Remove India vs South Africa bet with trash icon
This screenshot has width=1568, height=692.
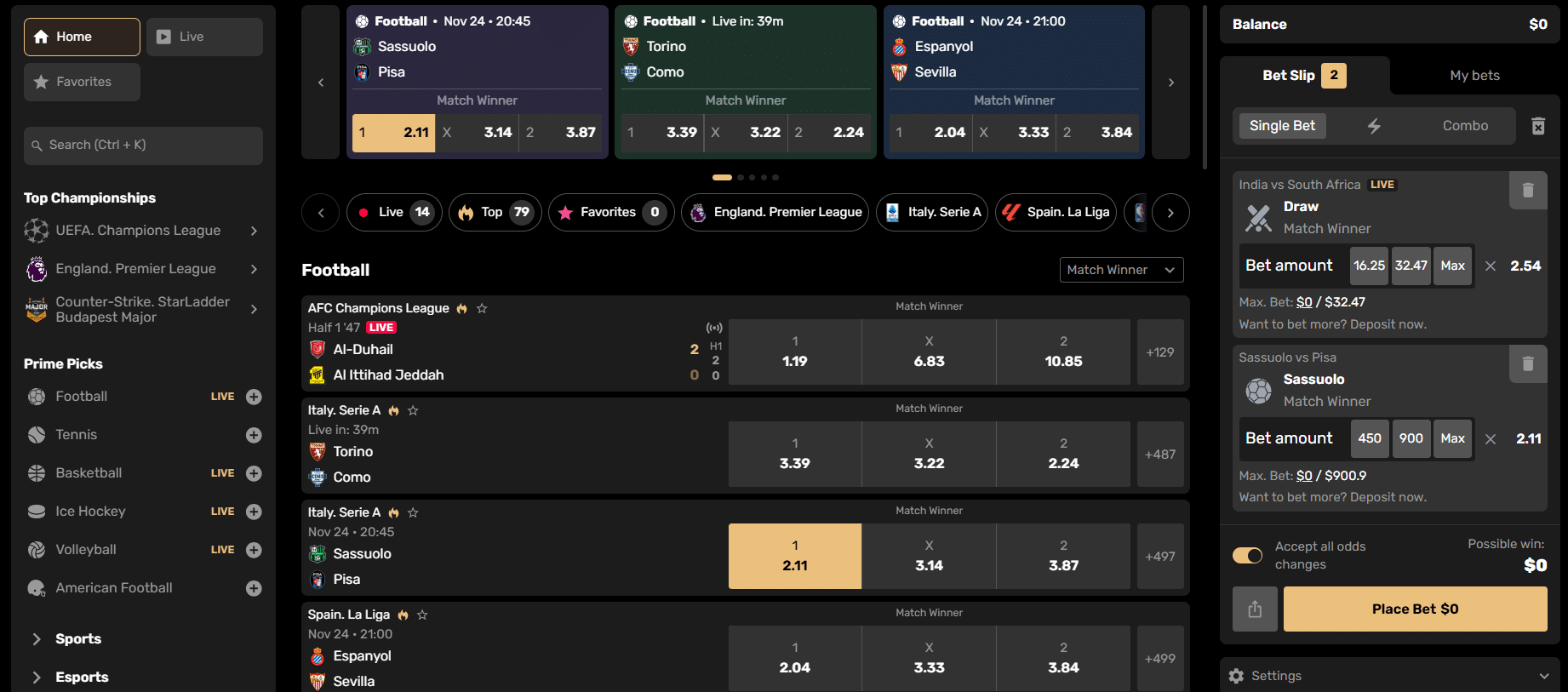pos(1528,190)
